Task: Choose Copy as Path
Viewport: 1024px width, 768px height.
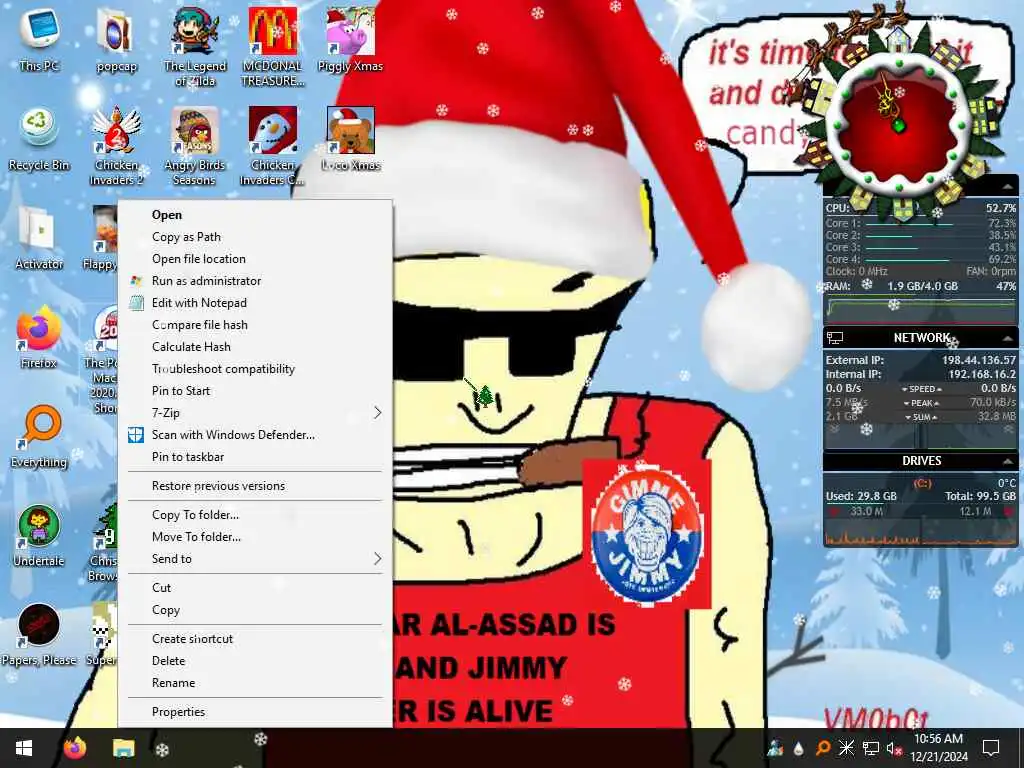Action: click(x=255, y=237)
